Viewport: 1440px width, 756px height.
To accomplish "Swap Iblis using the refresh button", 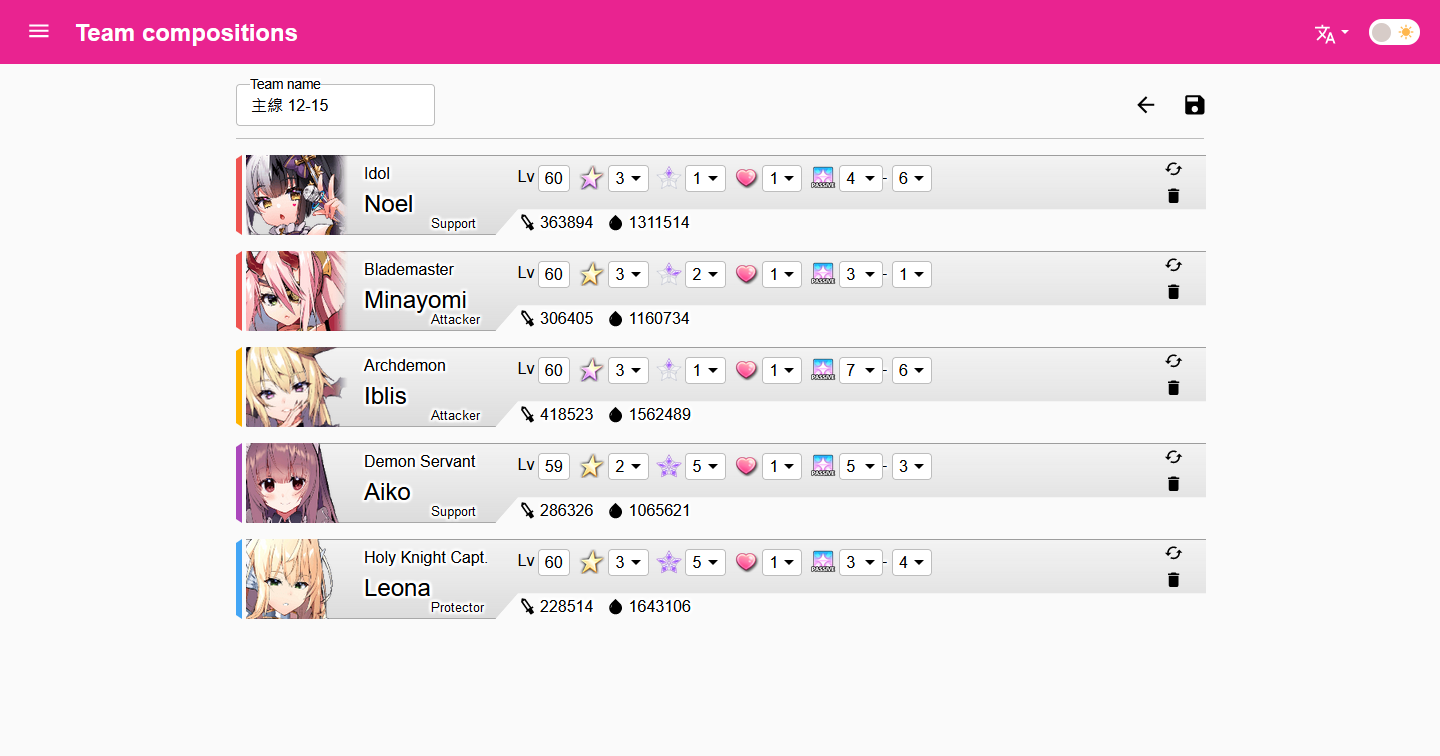I will pos(1173,361).
